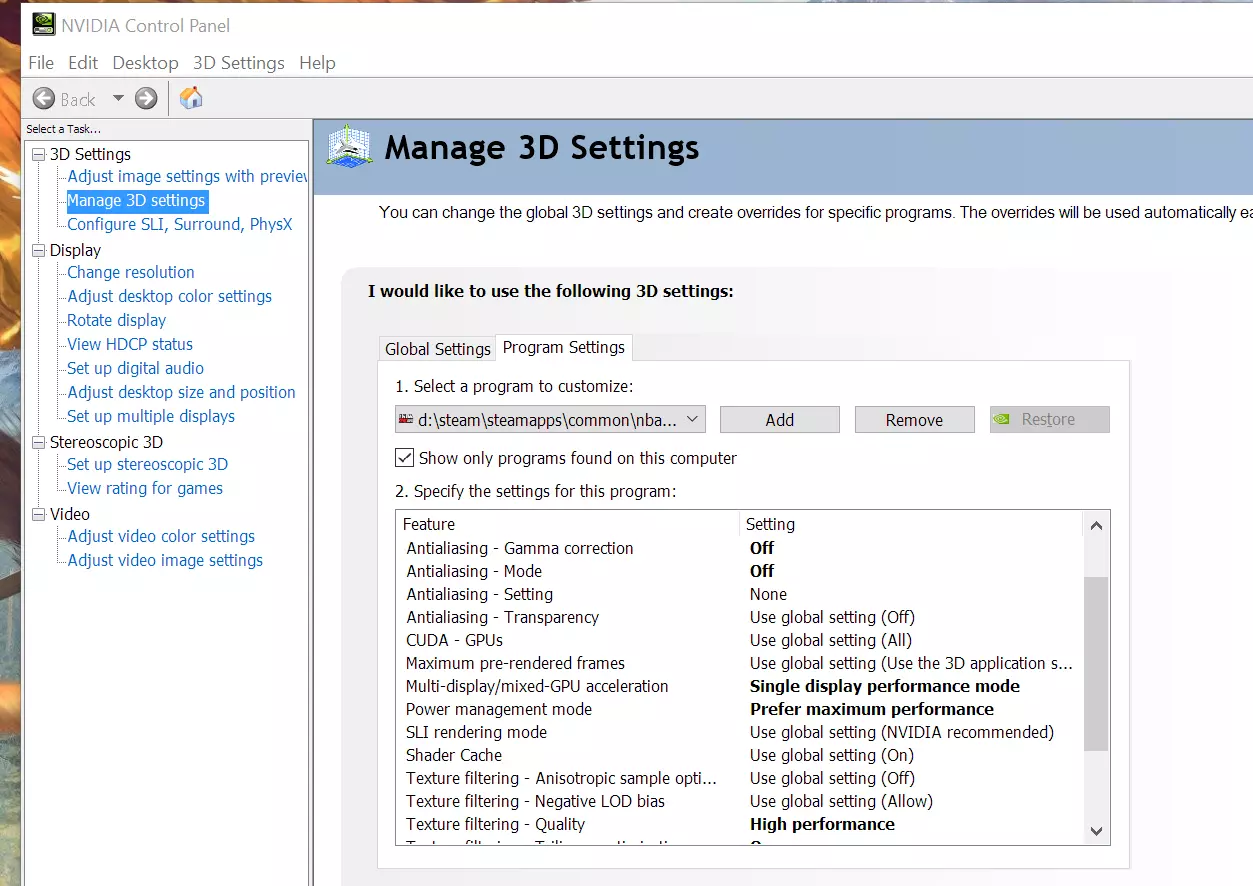Click scroll up arrow of settings list
The image size is (1253, 886).
point(1096,525)
